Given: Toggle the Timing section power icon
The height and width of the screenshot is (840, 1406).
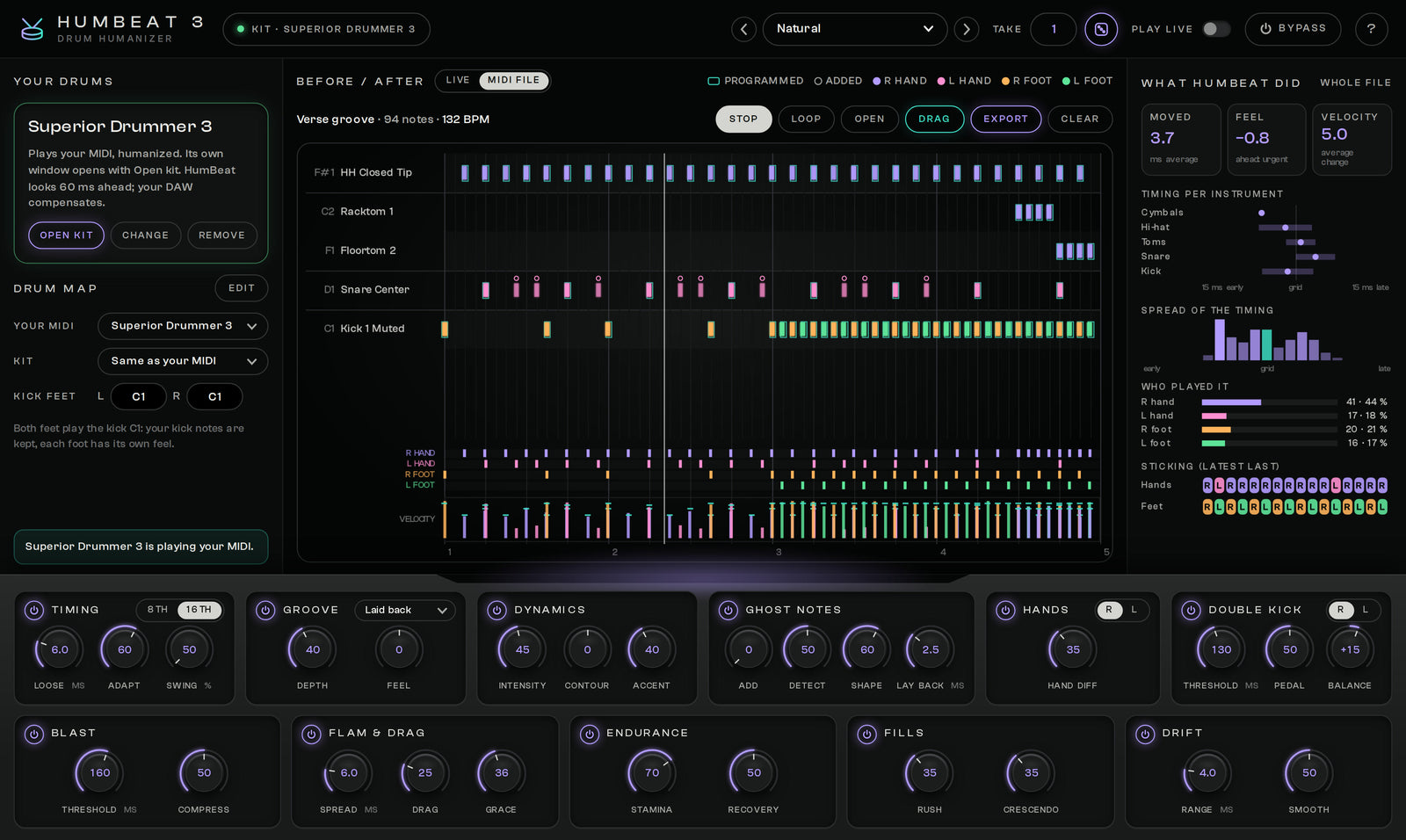Looking at the screenshot, I should coord(33,610).
